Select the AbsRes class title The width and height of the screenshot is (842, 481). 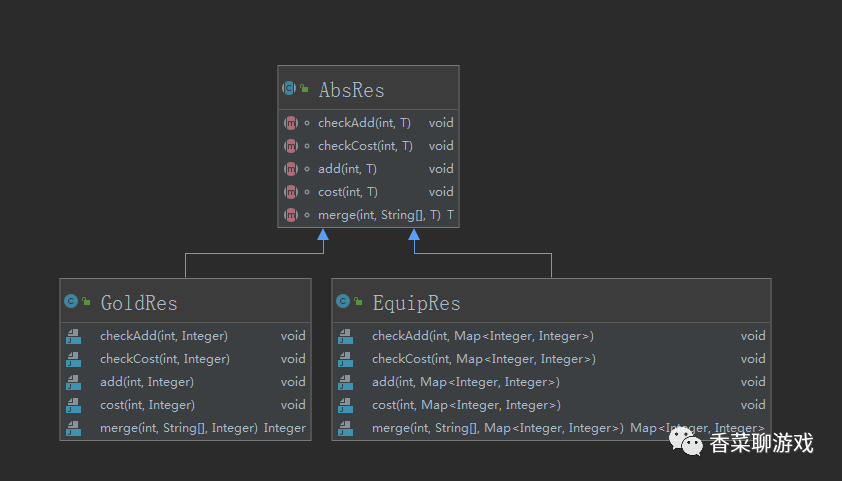tap(352, 90)
